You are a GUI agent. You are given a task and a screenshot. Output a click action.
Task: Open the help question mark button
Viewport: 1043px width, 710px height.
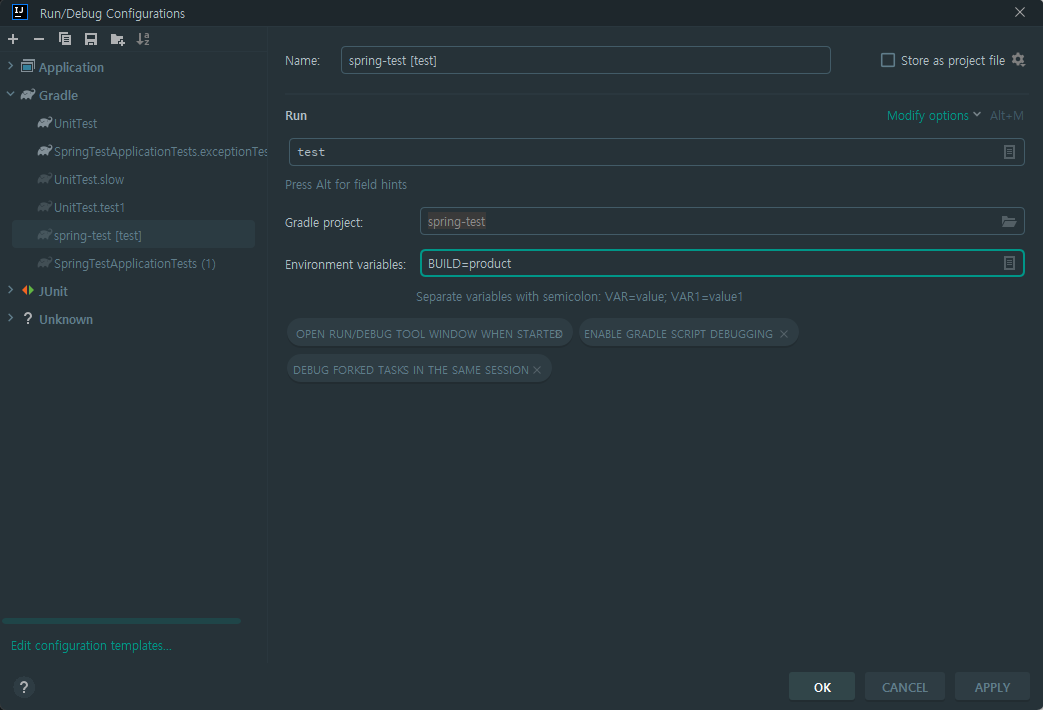coord(24,687)
